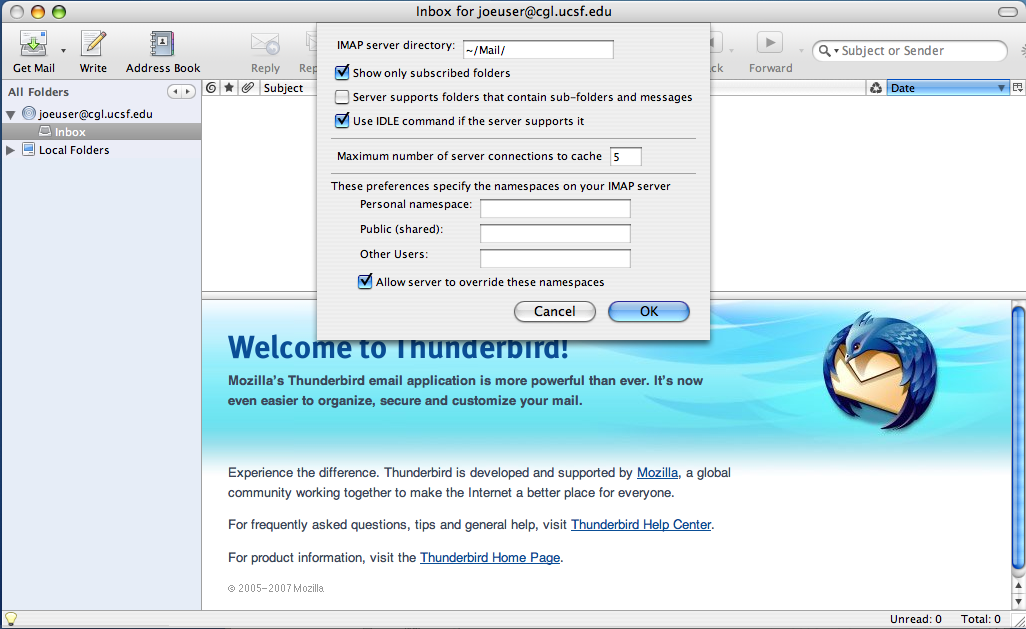This screenshot has width=1026, height=629.
Task: Collapse the joeuser@cgl.ucsf.edu account tree
Action: point(10,115)
